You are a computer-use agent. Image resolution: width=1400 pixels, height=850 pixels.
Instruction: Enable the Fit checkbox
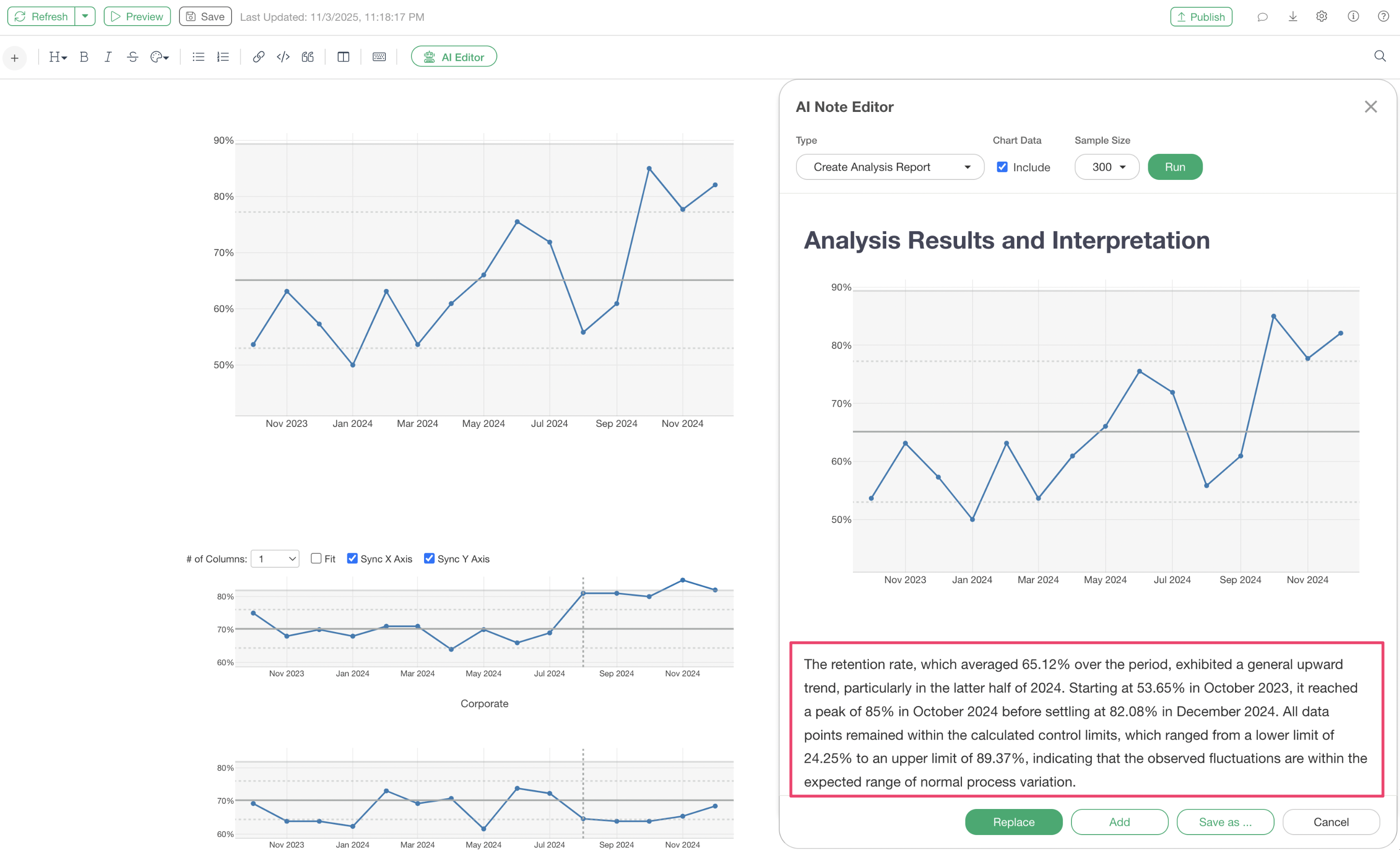pyautogui.click(x=316, y=559)
